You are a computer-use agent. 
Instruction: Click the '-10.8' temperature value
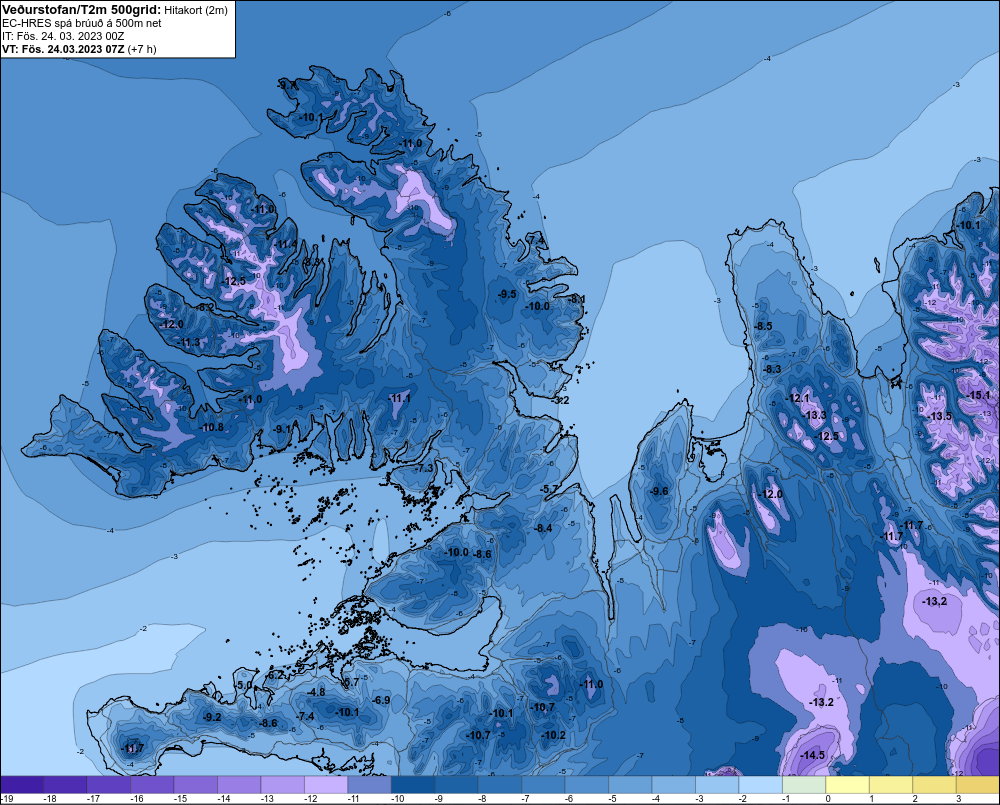pyautogui.click(x=212, y=427)
